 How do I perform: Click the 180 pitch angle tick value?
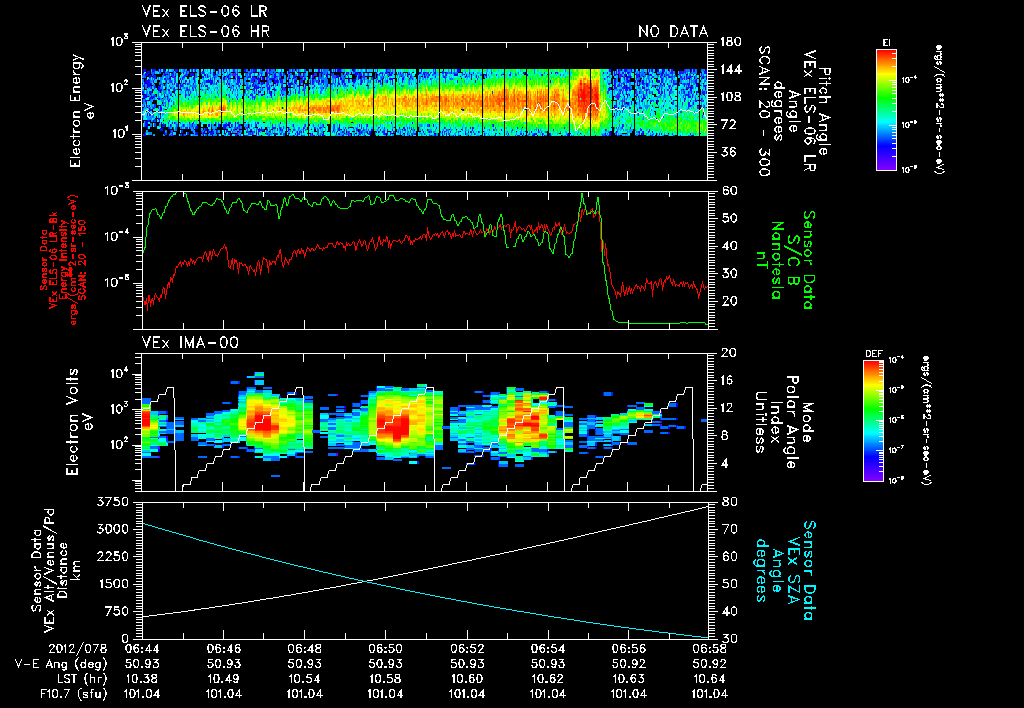coord(731,42)
